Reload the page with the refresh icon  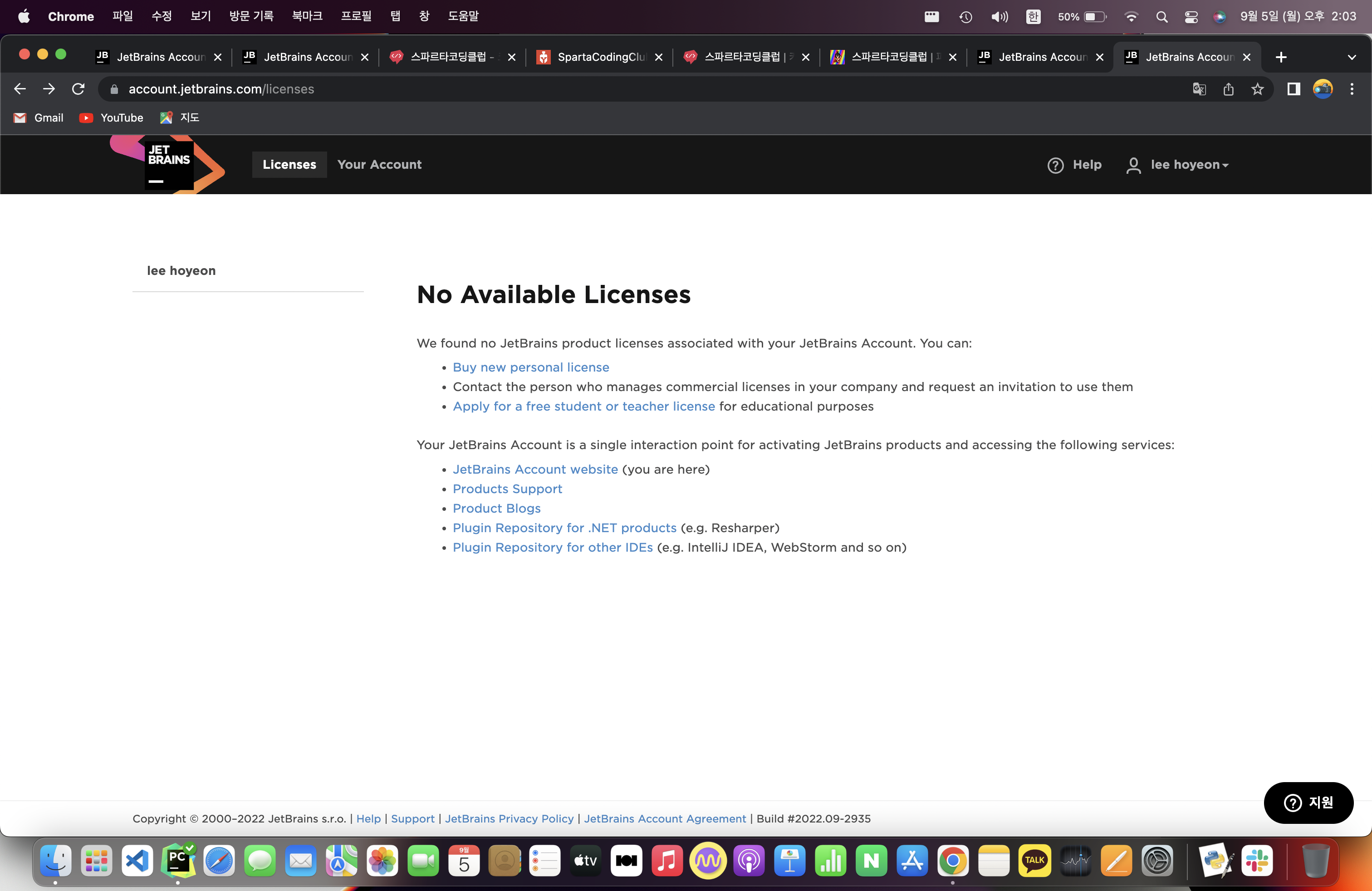coord(78,89)
